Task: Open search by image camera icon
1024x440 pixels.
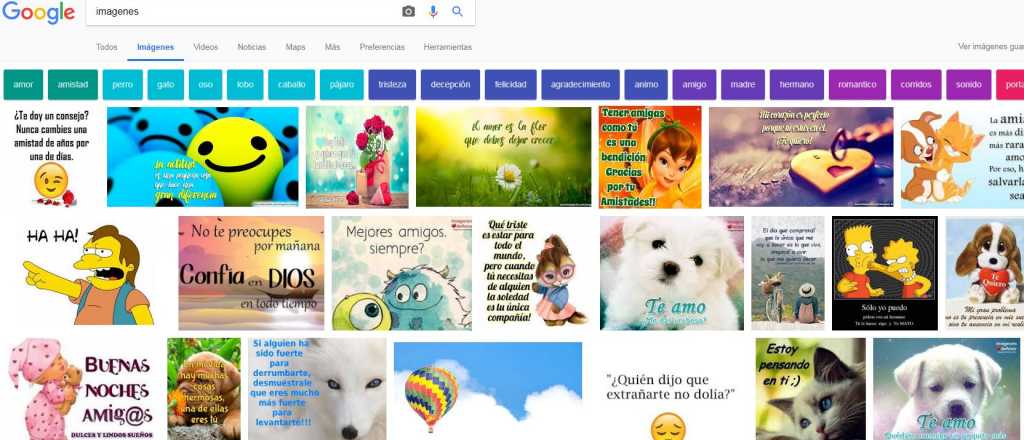Action: click(408, 12)
